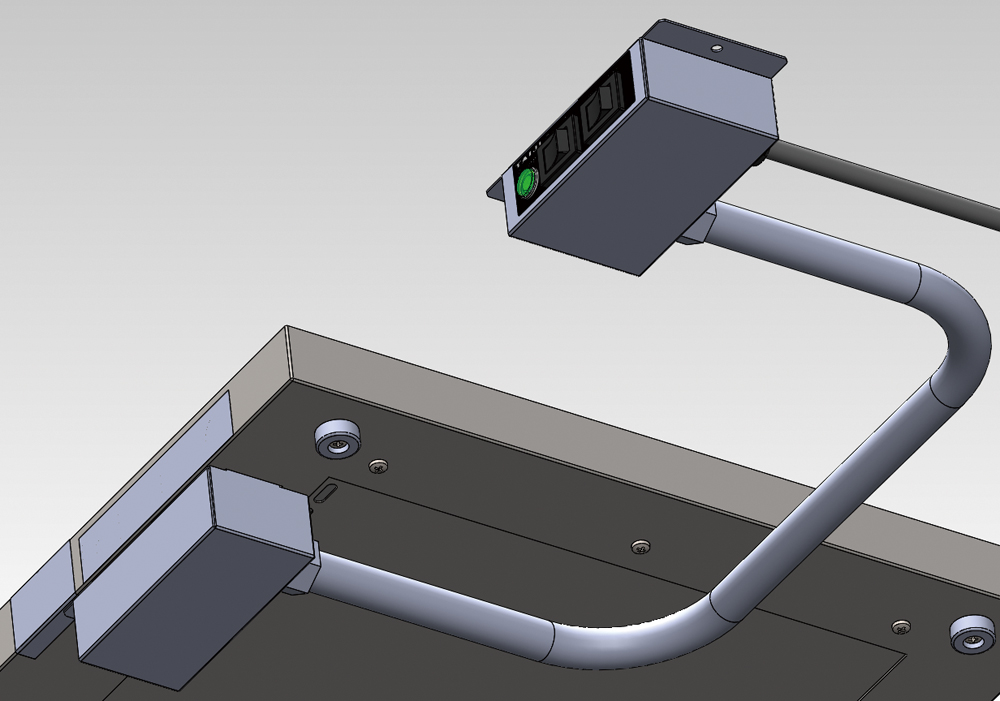Select the rocker switch farthest from green button
Screen dimensions: 1000x701
[x=603, y=102]
